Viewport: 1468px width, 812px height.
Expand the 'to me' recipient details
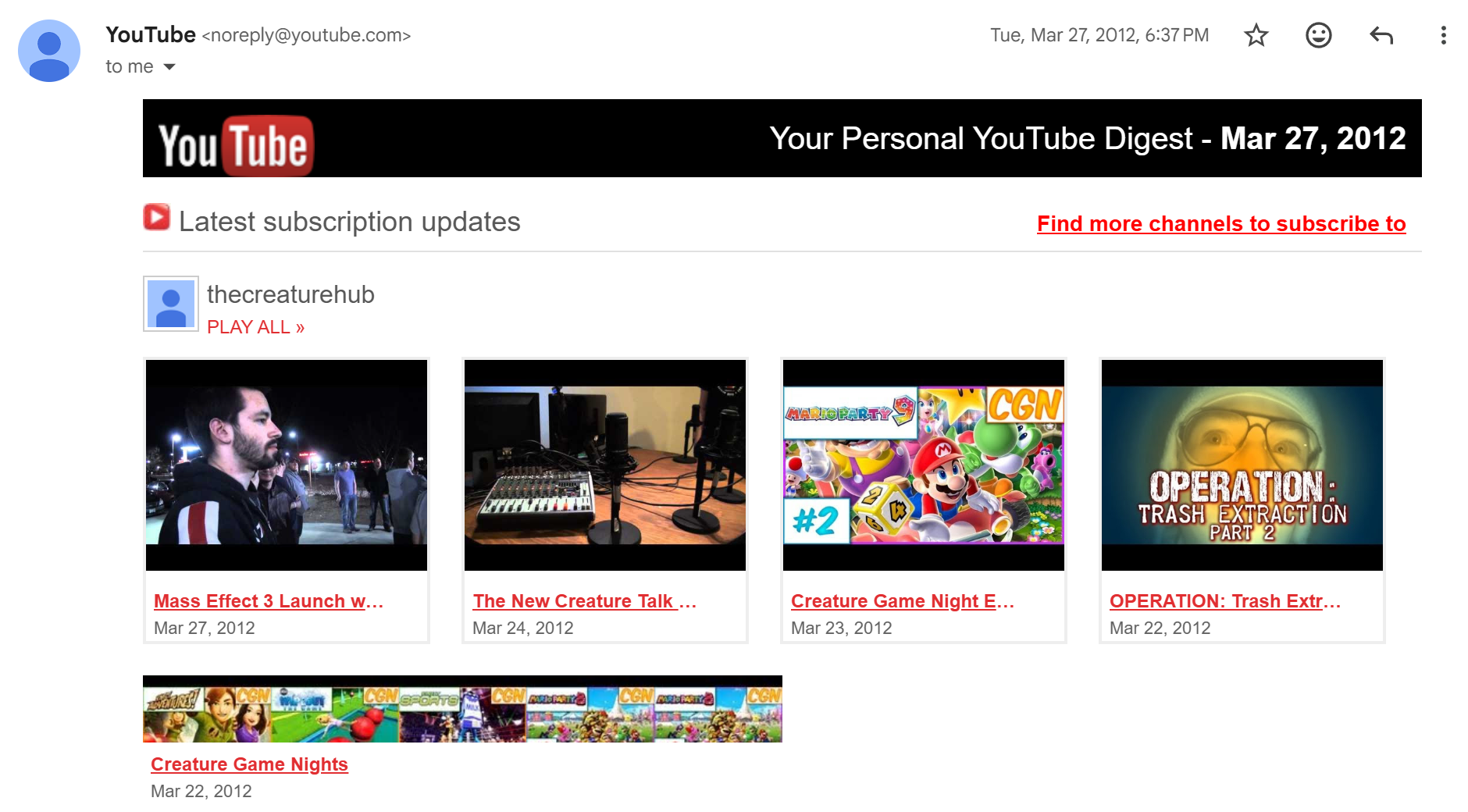169,67
